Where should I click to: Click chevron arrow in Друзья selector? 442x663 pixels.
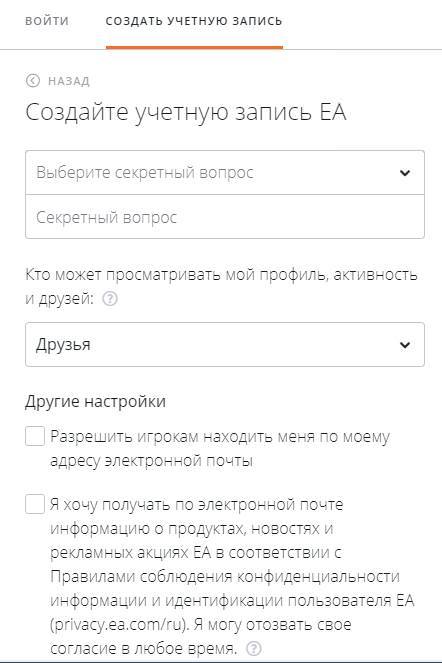coord(405,345)
